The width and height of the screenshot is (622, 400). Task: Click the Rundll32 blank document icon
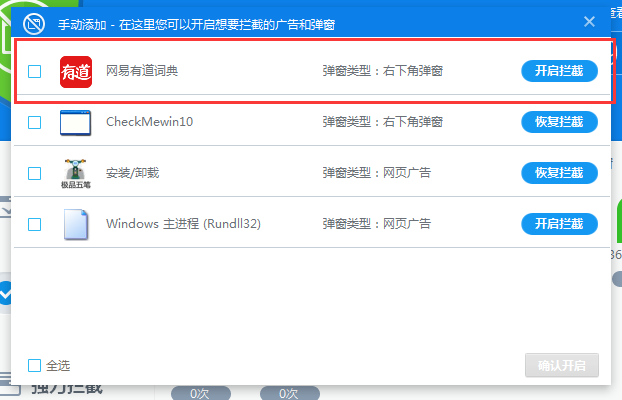(76, 224)
